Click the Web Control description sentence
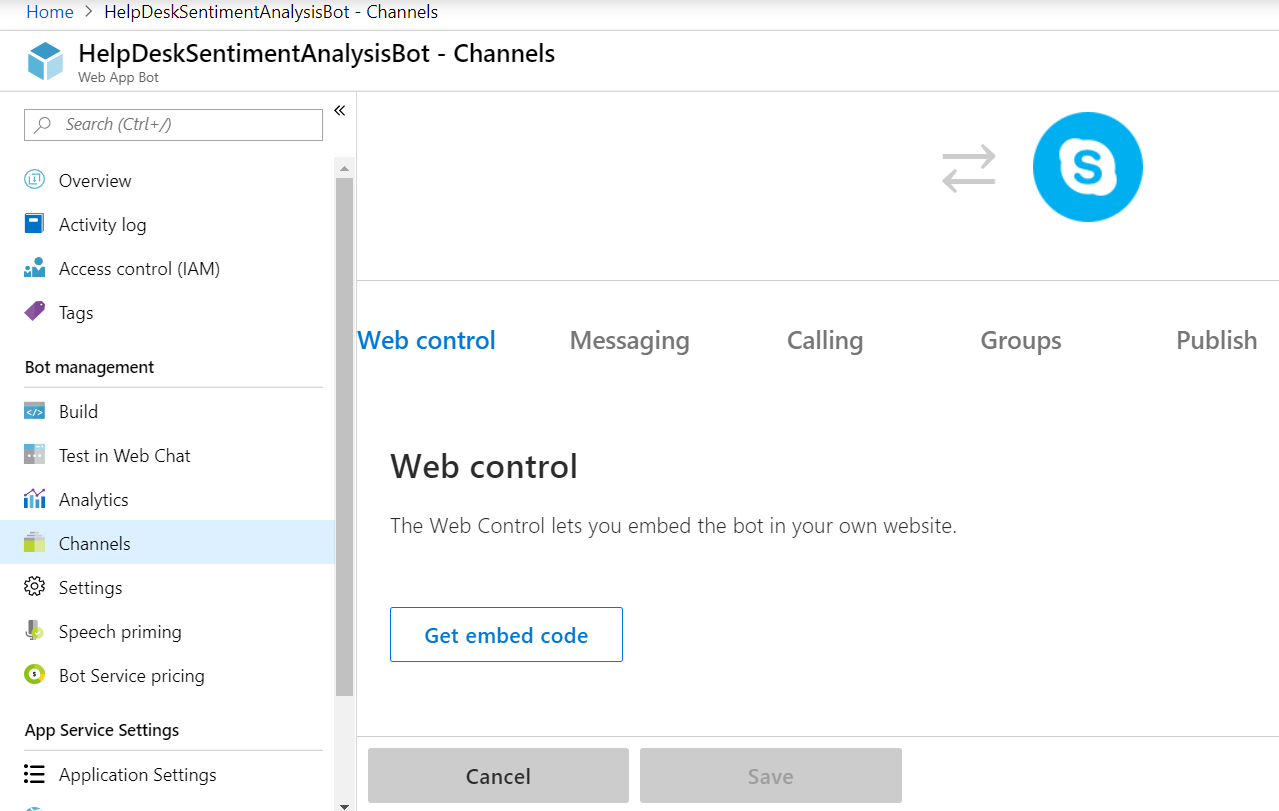1279x811 pixels. tap(673, 526)
